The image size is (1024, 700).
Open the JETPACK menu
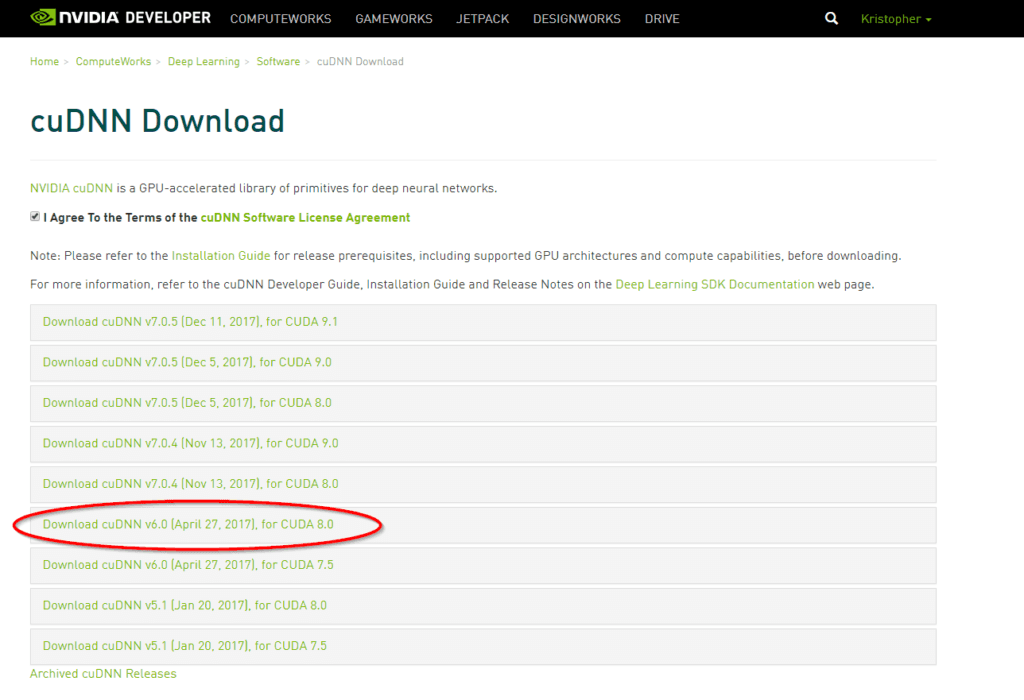(x=483, y=19)
